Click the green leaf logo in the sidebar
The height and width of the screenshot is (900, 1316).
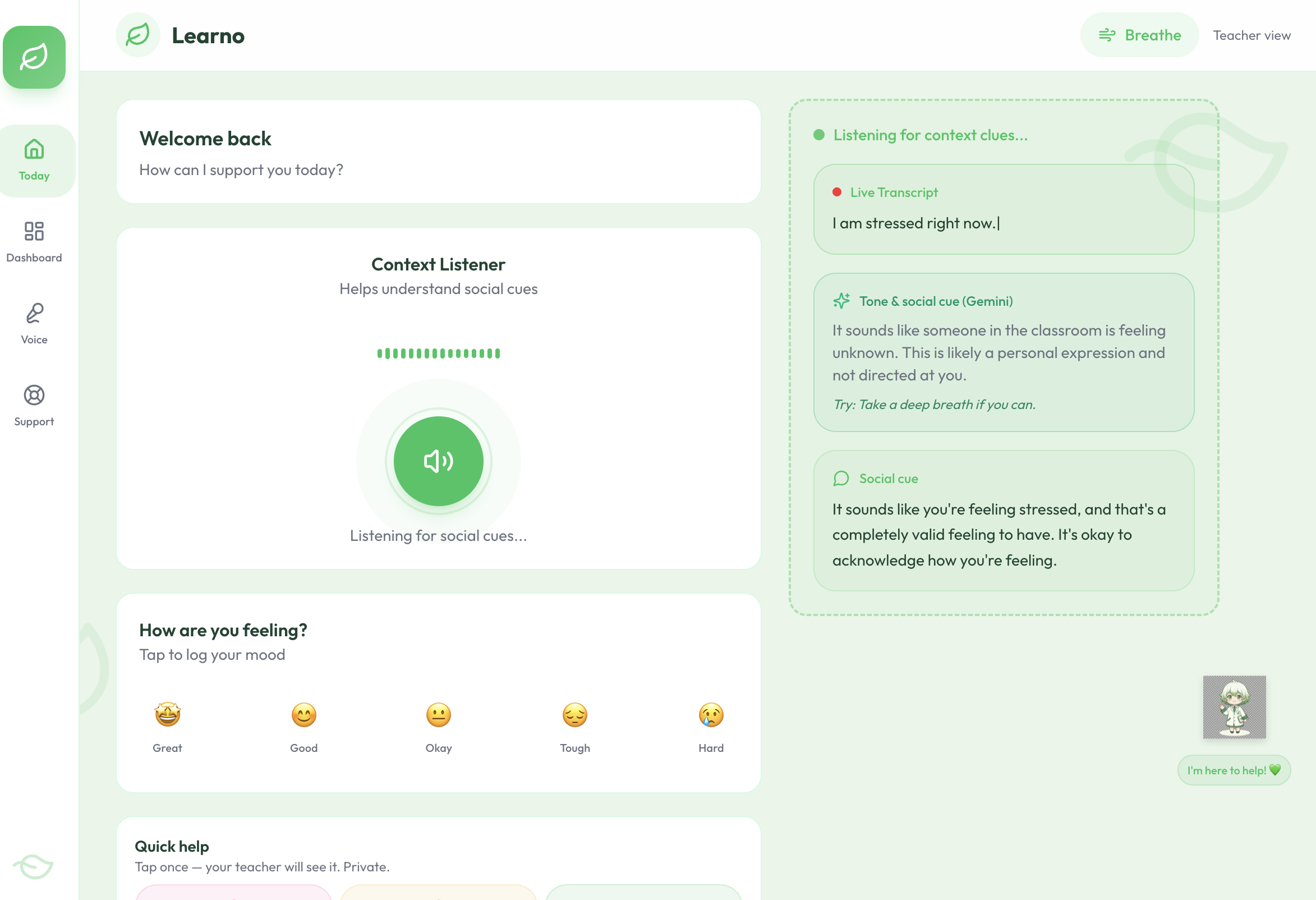tap(34, 57)
